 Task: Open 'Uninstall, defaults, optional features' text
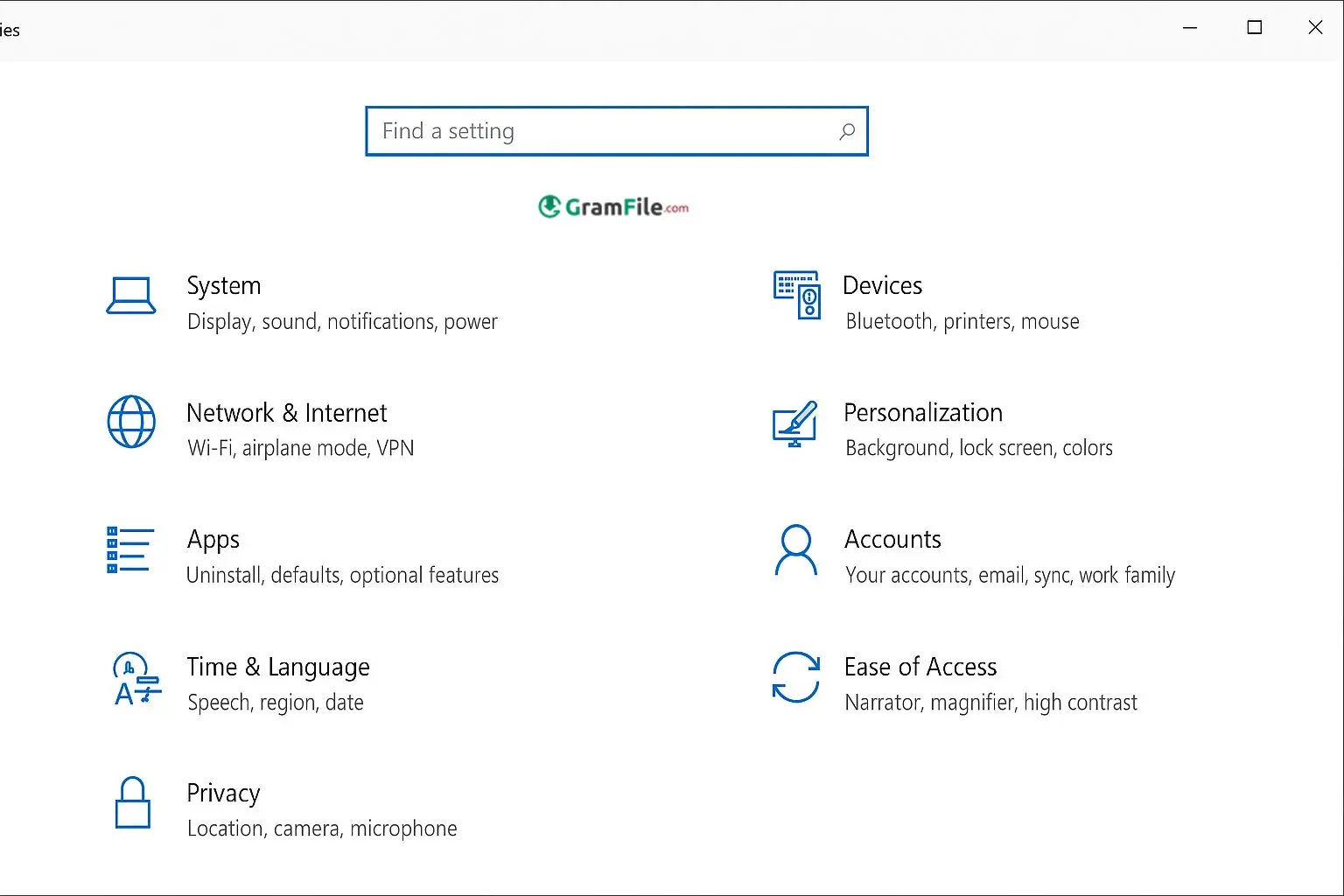(x=342, y=576)
